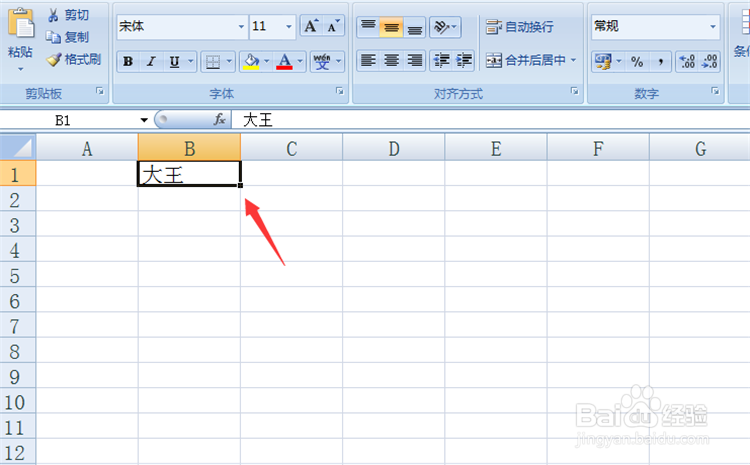Select column E header
The image size is (750, 465).
pos(496,147)
